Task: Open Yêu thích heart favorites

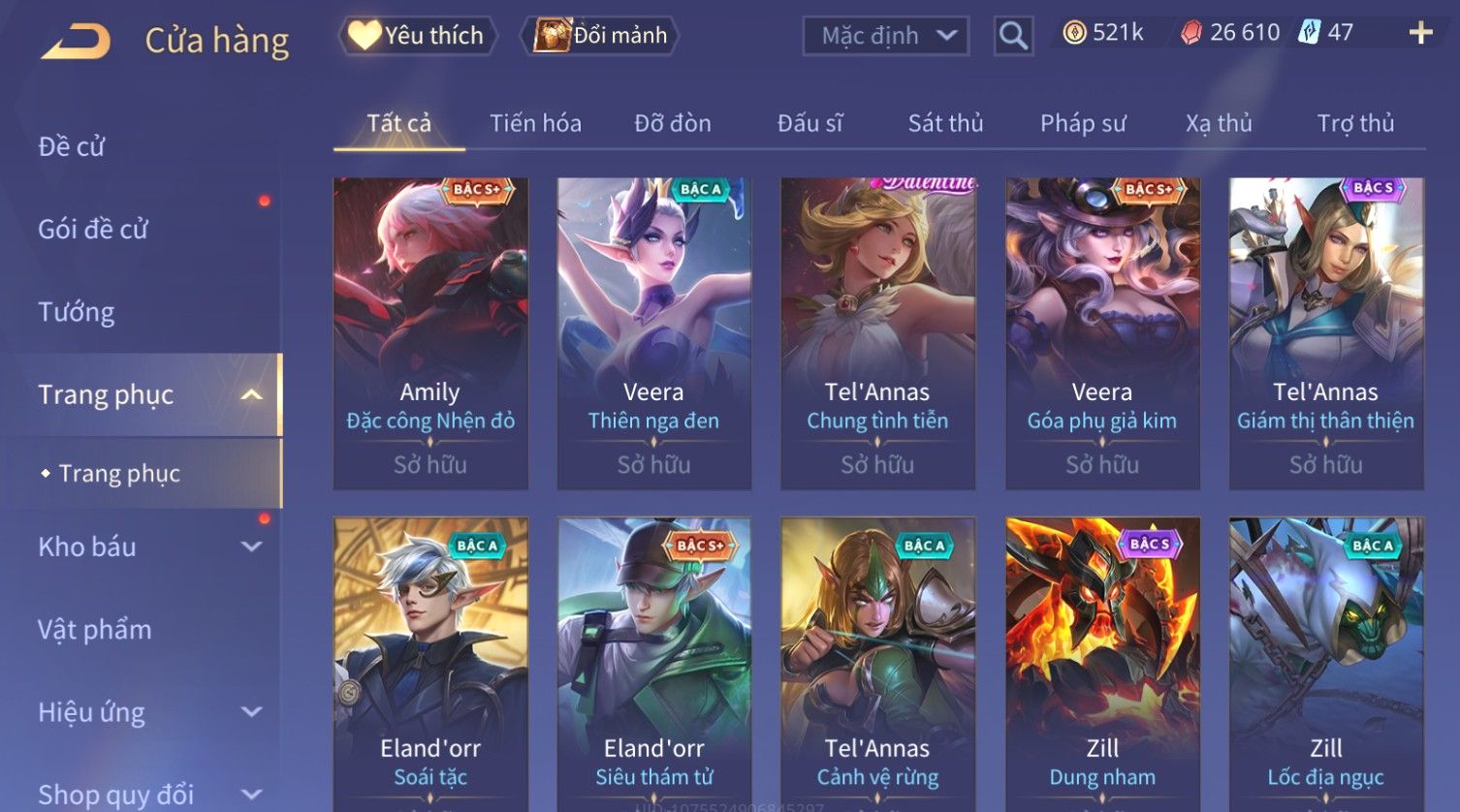Action: click(x=417, y=36)
